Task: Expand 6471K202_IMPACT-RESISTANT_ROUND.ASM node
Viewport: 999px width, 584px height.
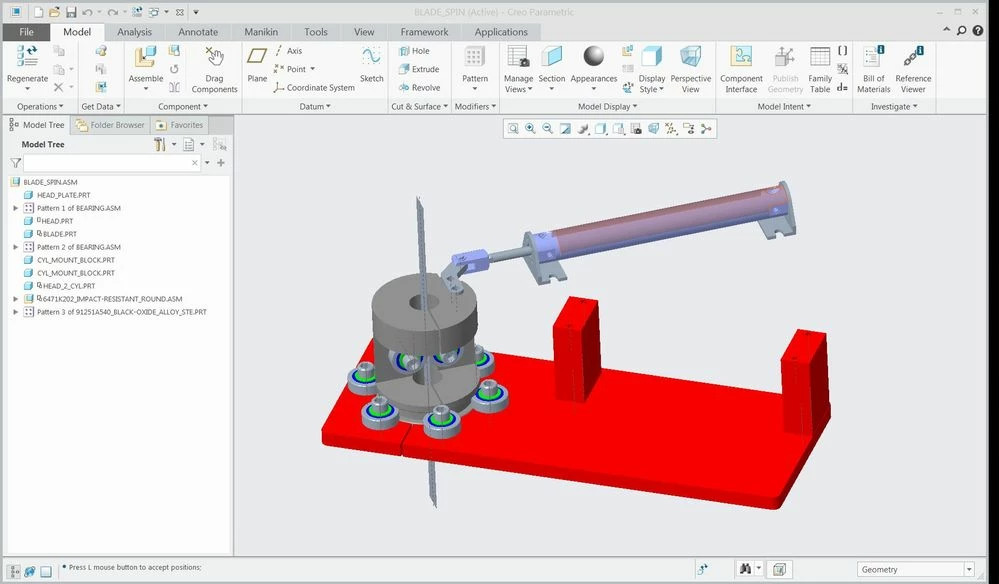Action: (x=16, y=299)
